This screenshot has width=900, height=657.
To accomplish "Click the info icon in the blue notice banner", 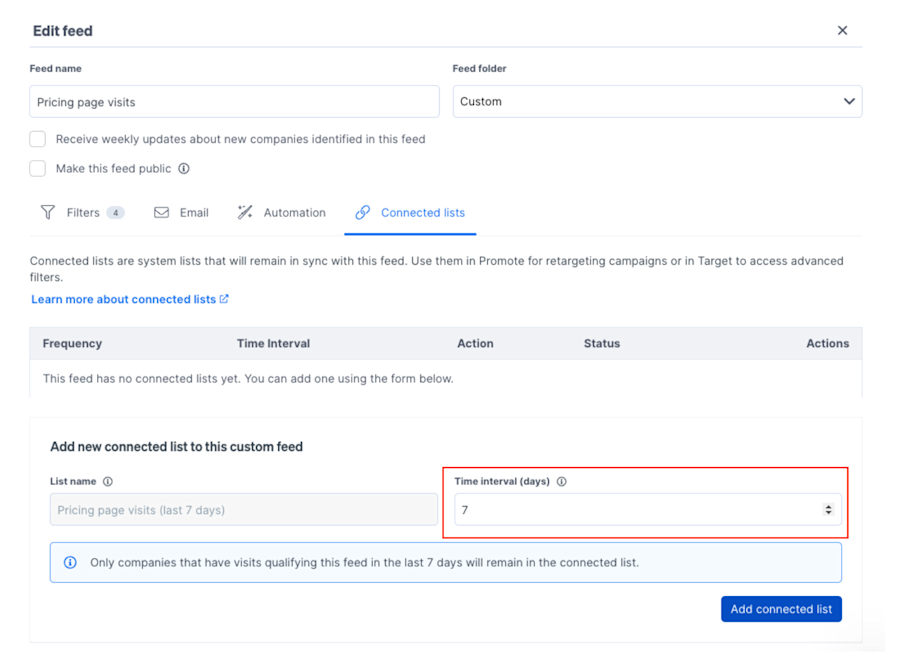I will click(70, 562).
